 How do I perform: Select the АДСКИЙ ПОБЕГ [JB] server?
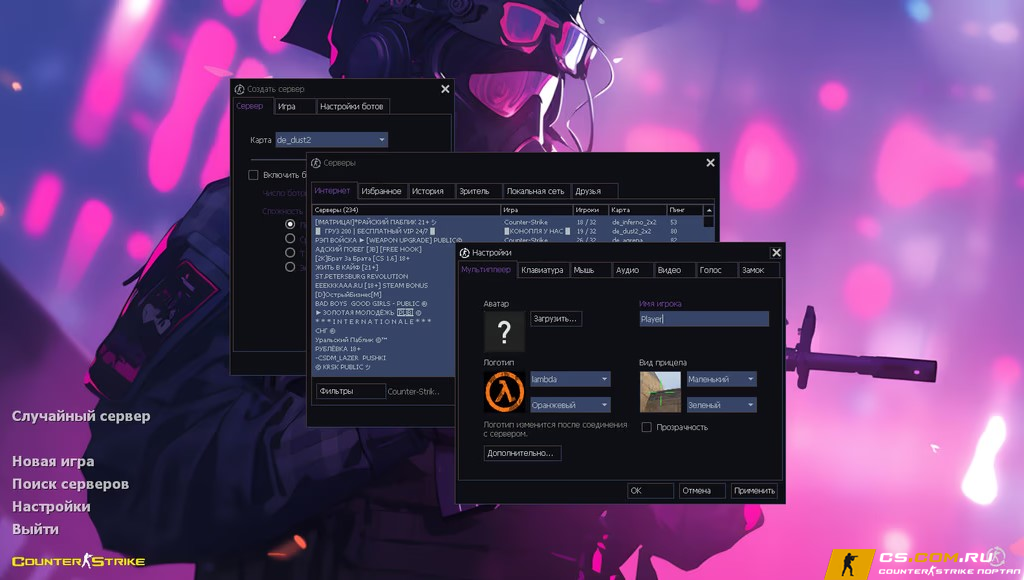point(384,249)
